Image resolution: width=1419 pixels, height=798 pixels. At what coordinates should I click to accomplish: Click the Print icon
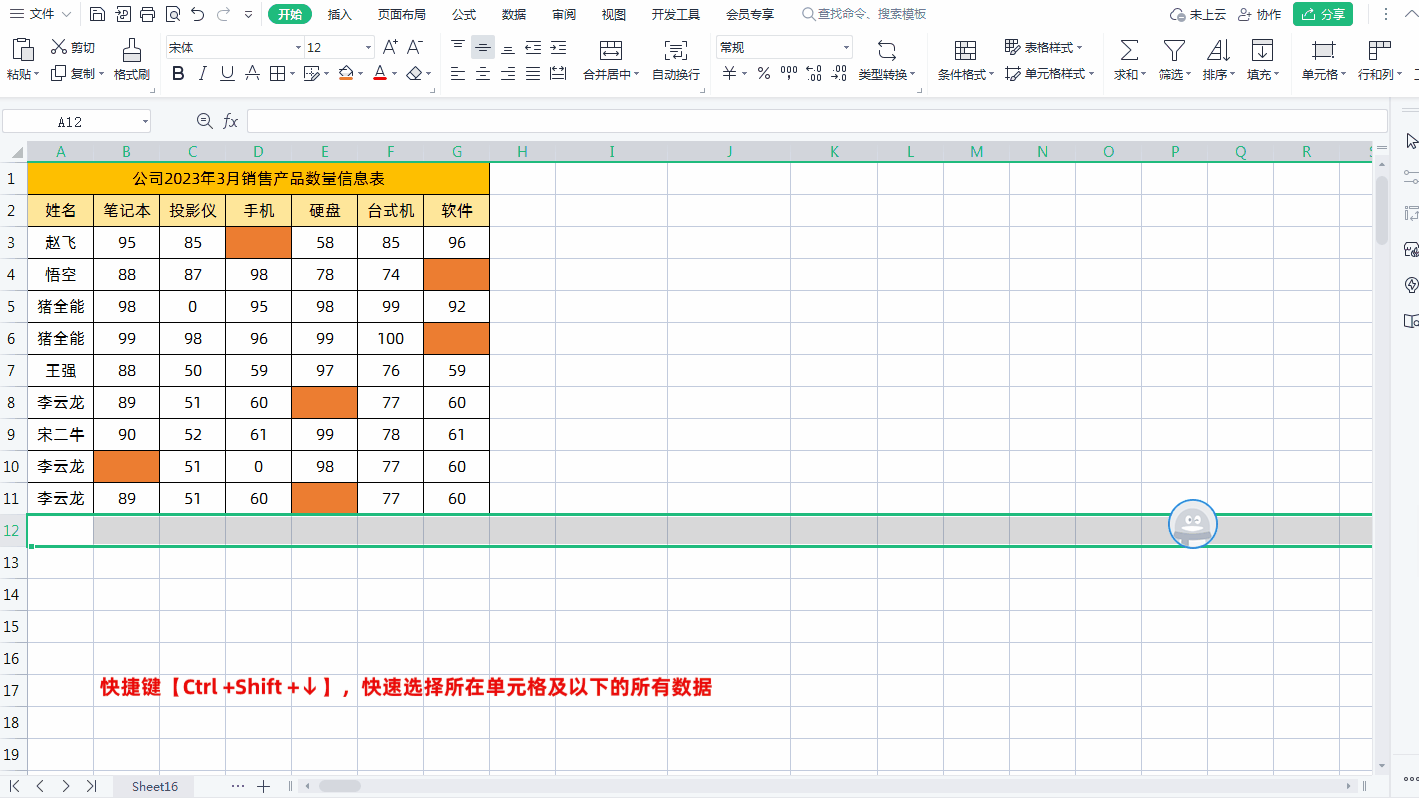tap(147, 14)
